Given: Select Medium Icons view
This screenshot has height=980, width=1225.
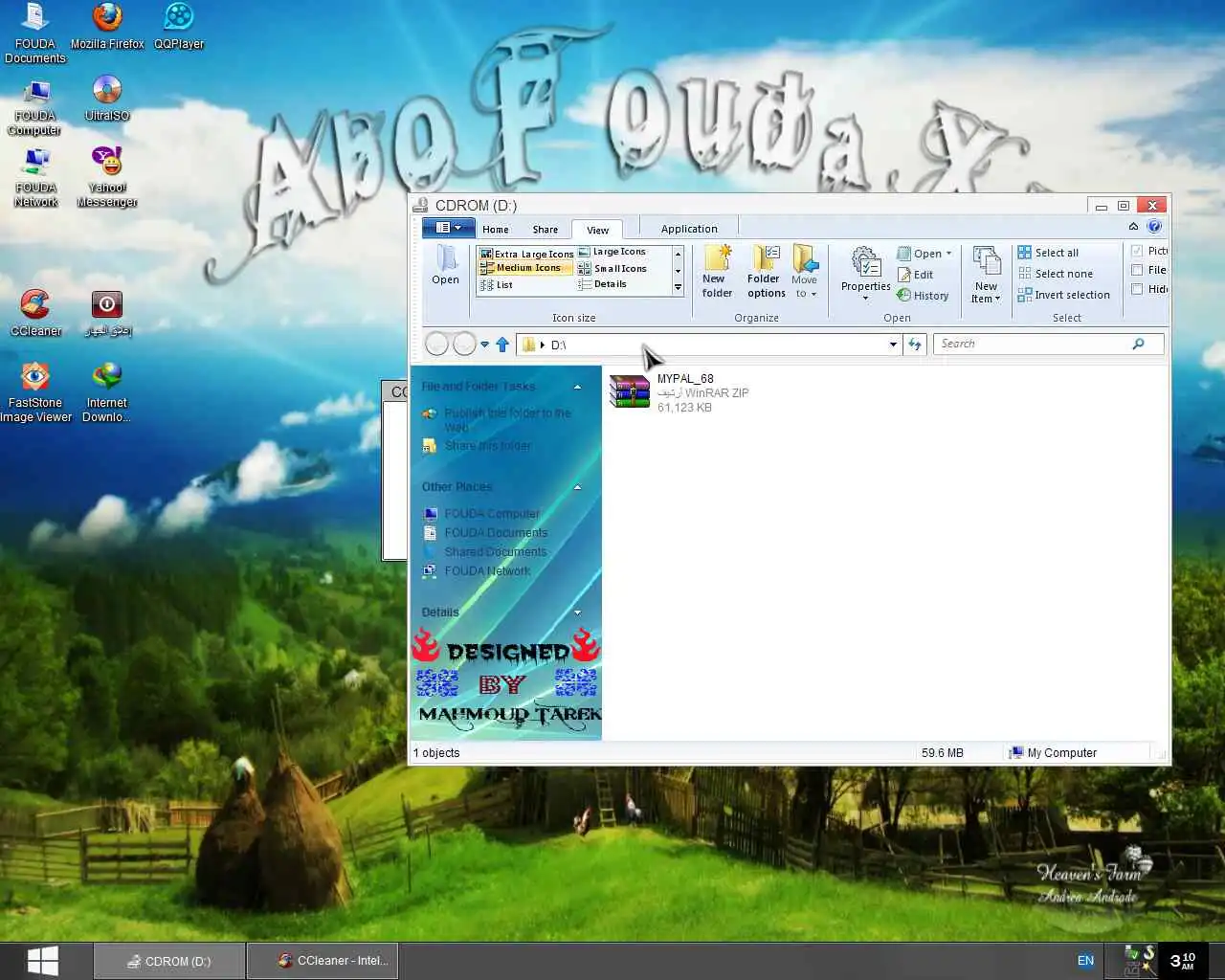Looking at the screenshot, I should 526,268.
